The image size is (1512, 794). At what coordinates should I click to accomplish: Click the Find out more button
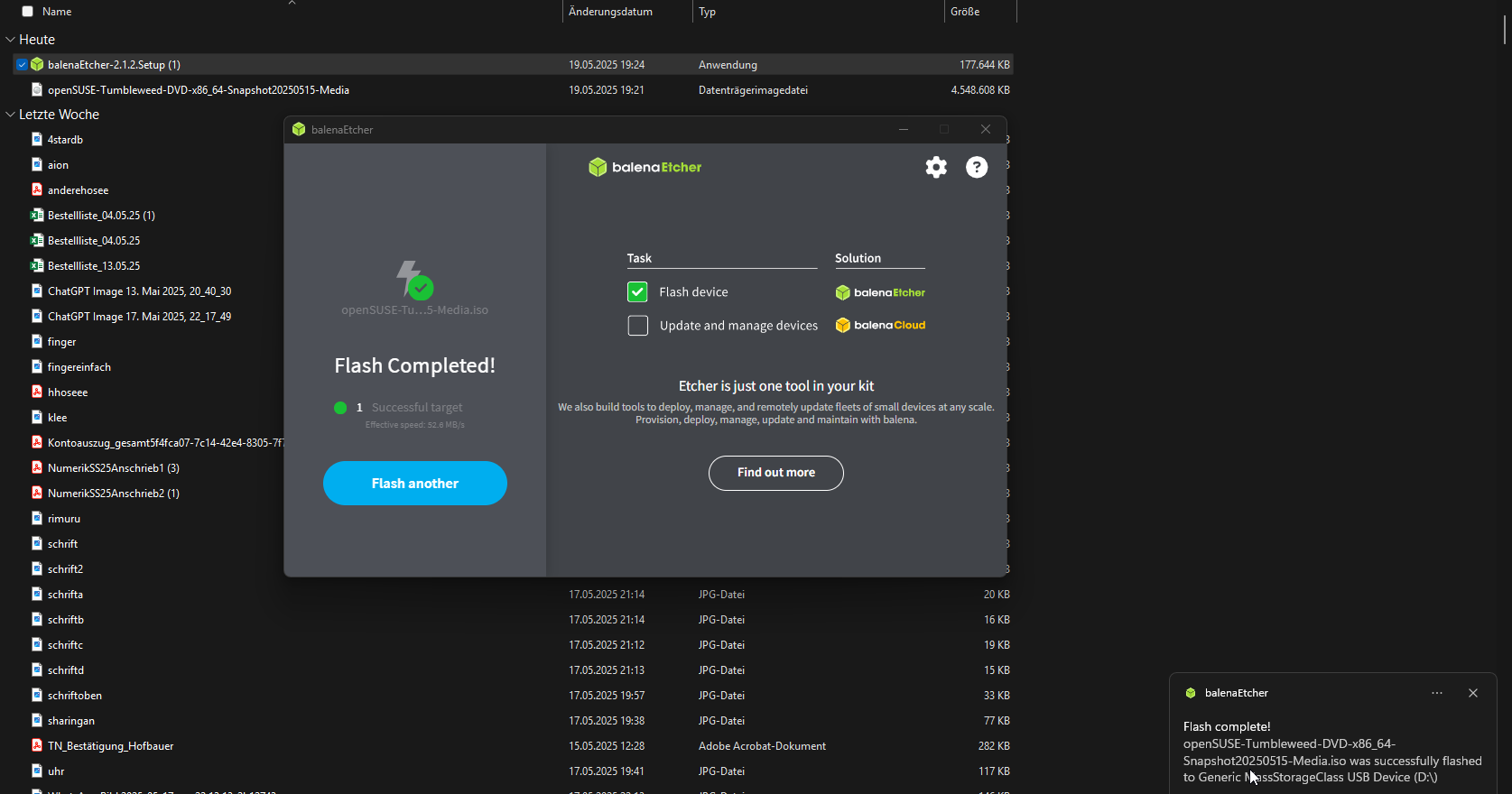[776, 473]
